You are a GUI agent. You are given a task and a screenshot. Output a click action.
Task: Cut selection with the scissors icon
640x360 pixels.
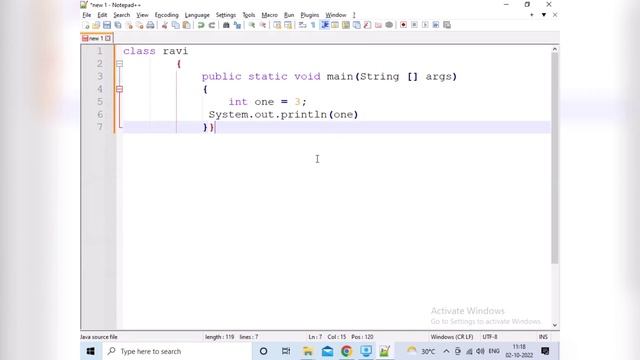tap(164, 25)
